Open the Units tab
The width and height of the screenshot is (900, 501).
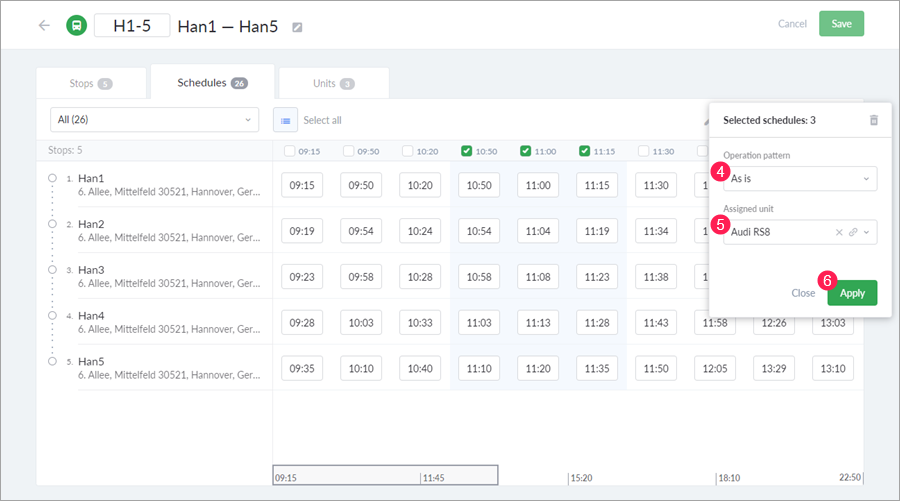[x=333, y=84]
